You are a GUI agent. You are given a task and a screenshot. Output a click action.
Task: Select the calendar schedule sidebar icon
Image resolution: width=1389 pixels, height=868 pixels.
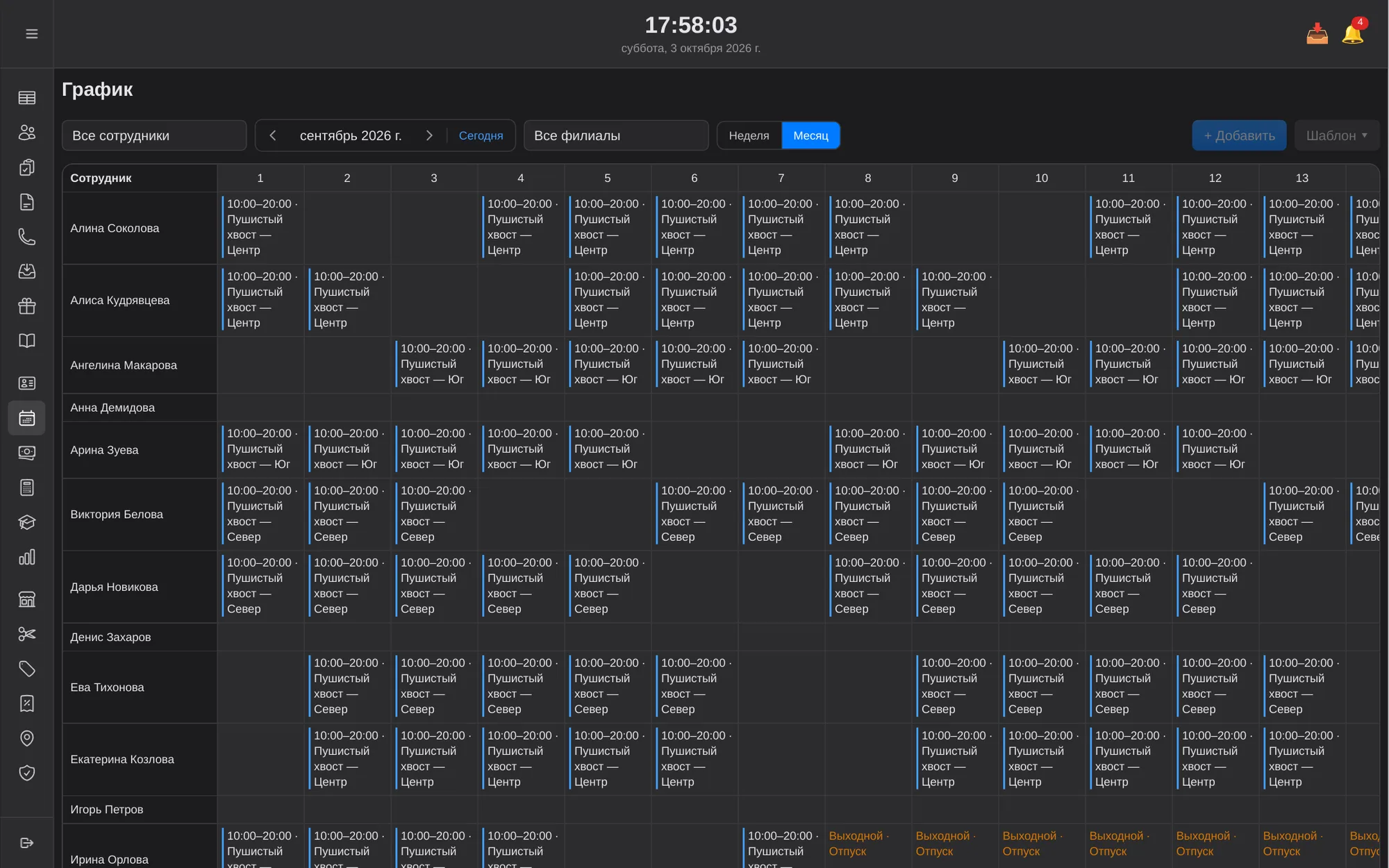(x=27, y=418)
